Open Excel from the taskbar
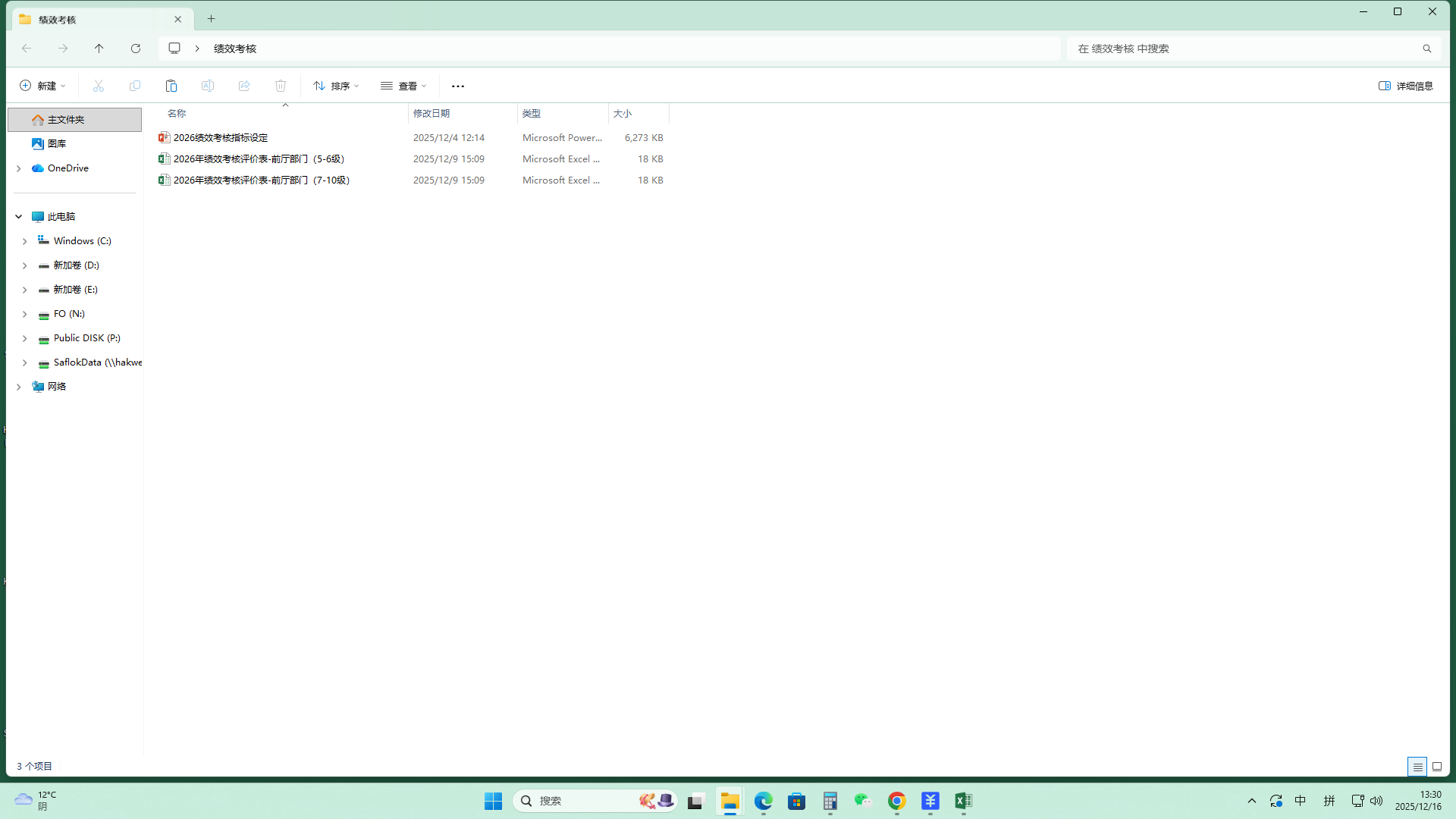 click(x=963, y=801)
